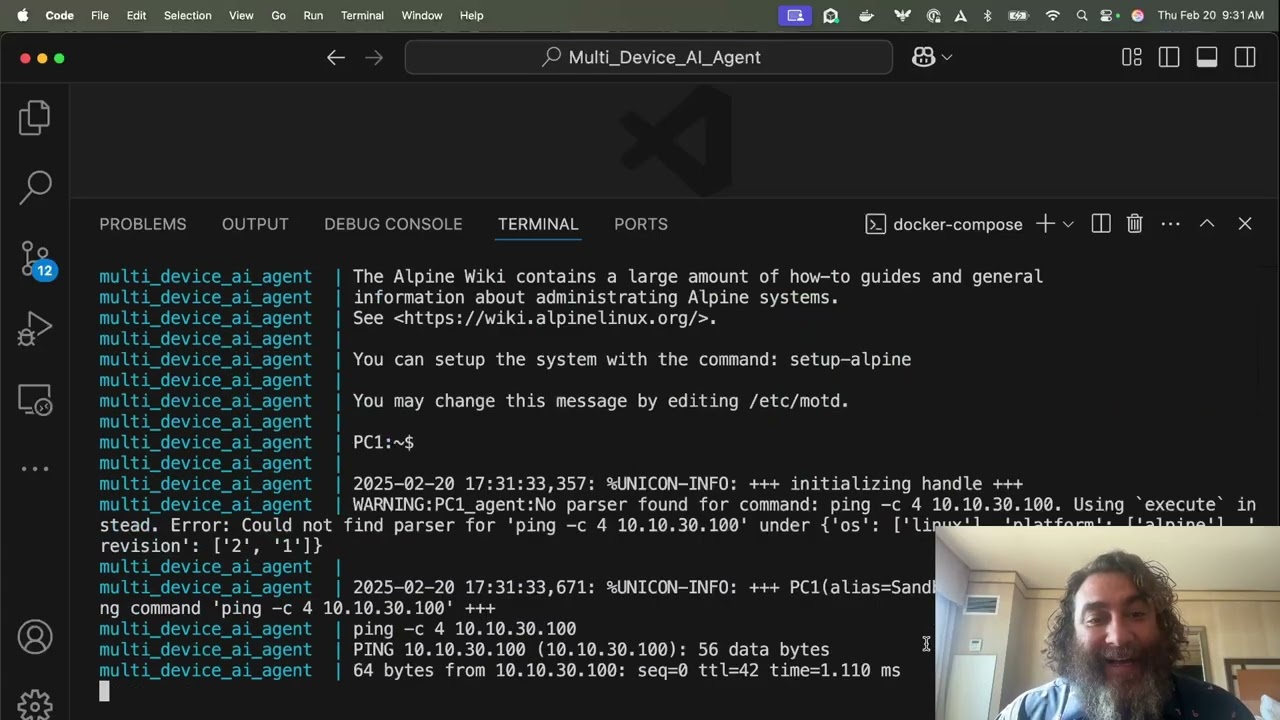
Task: Open the Customize Layout icon
Action: click(1131, 58)
